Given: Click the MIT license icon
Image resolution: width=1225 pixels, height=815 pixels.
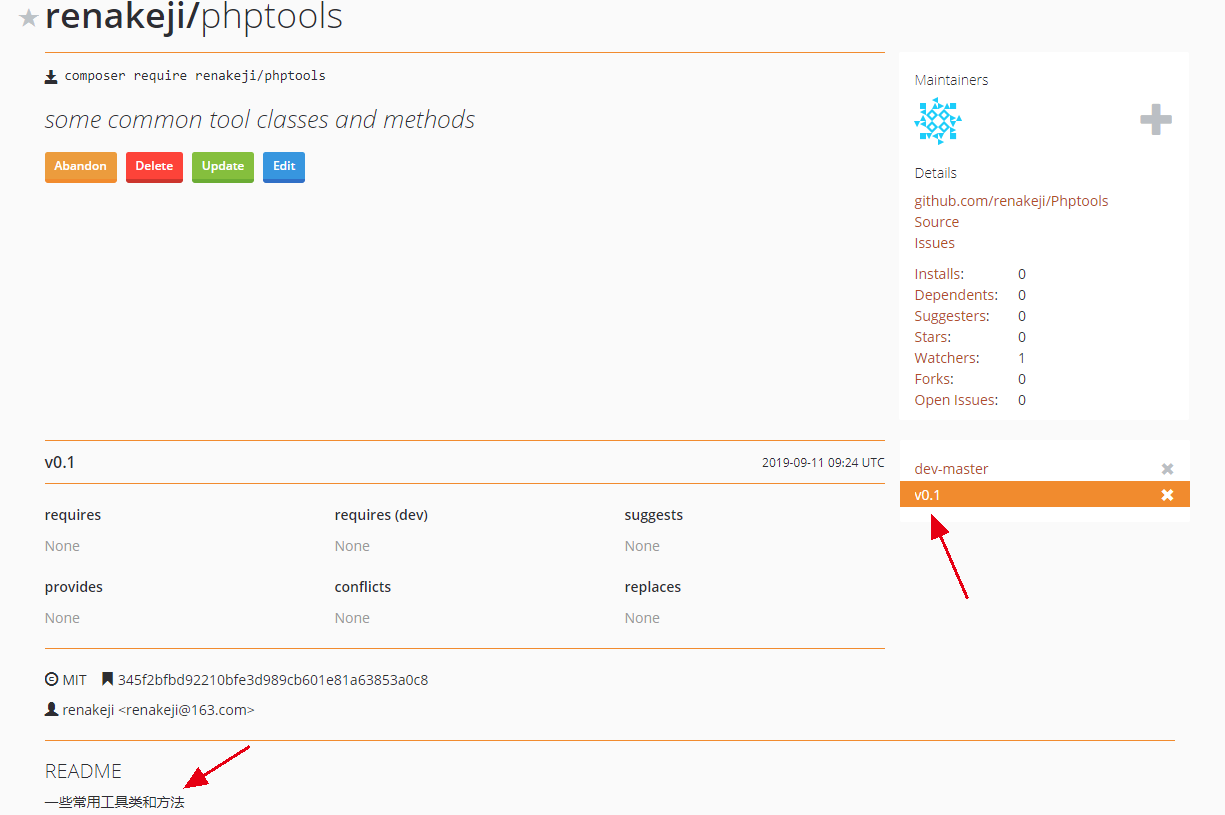Looking at the screenshot, I should point(52,680).
